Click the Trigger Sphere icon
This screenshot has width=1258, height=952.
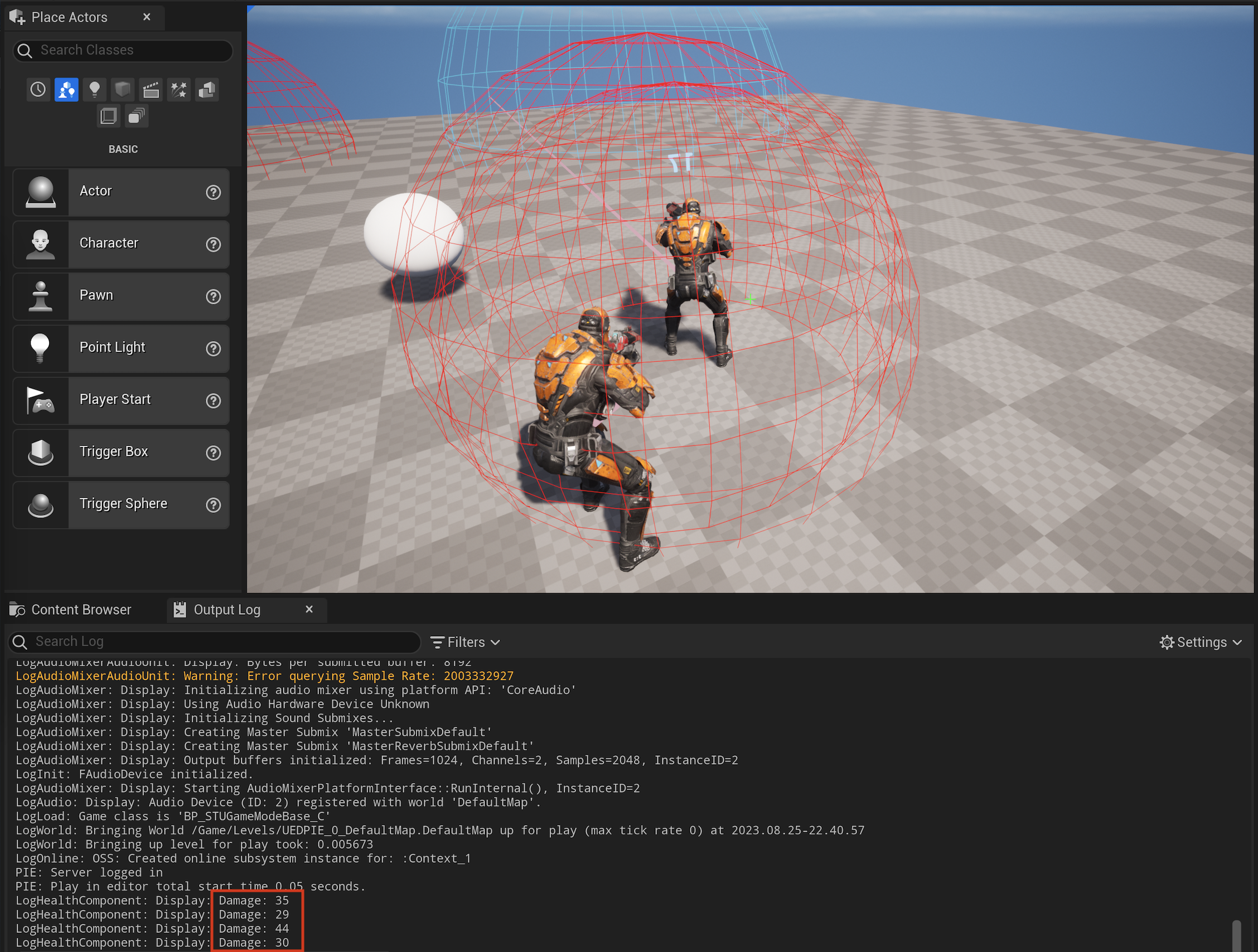tap(41, 504)
